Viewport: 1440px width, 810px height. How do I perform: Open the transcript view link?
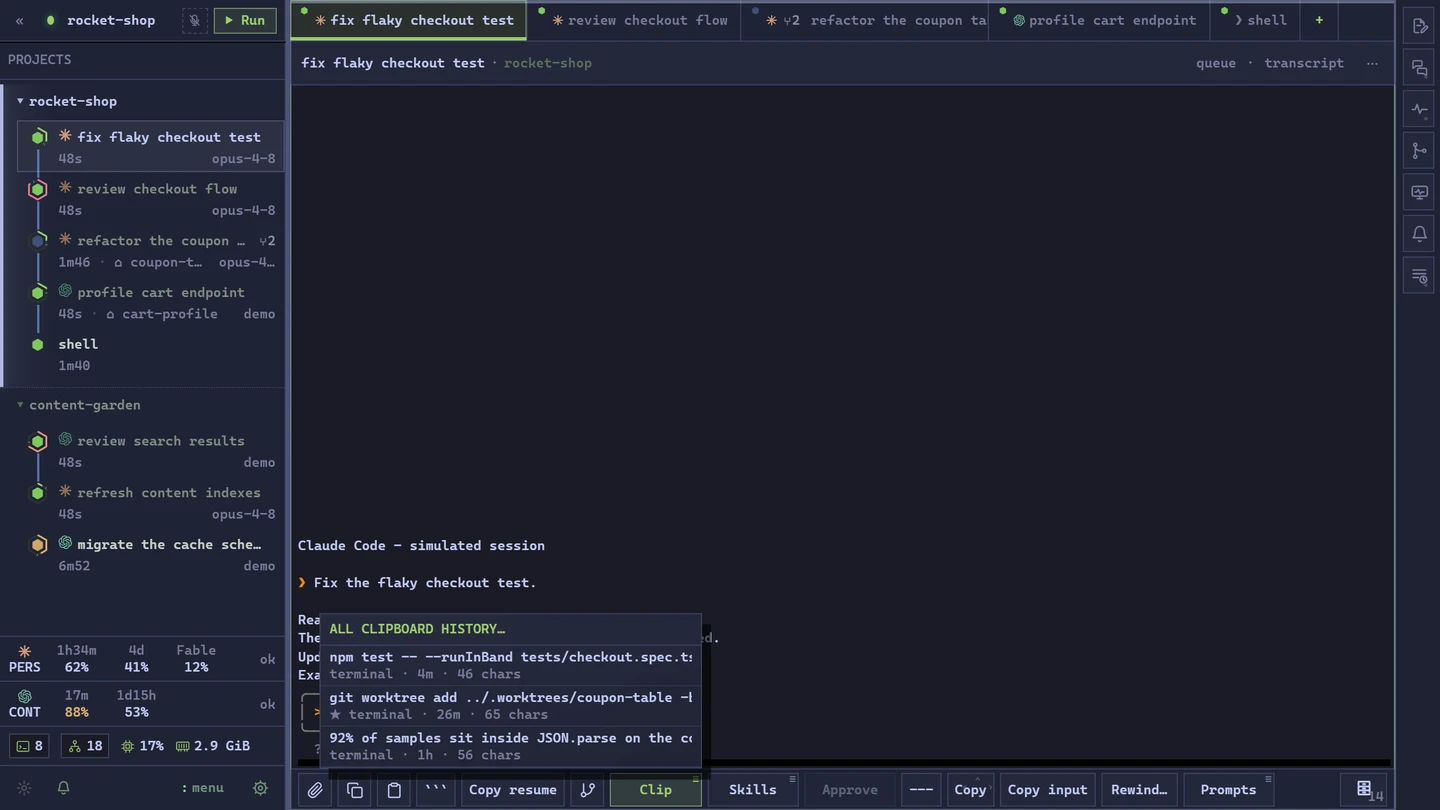(1304, 63)
